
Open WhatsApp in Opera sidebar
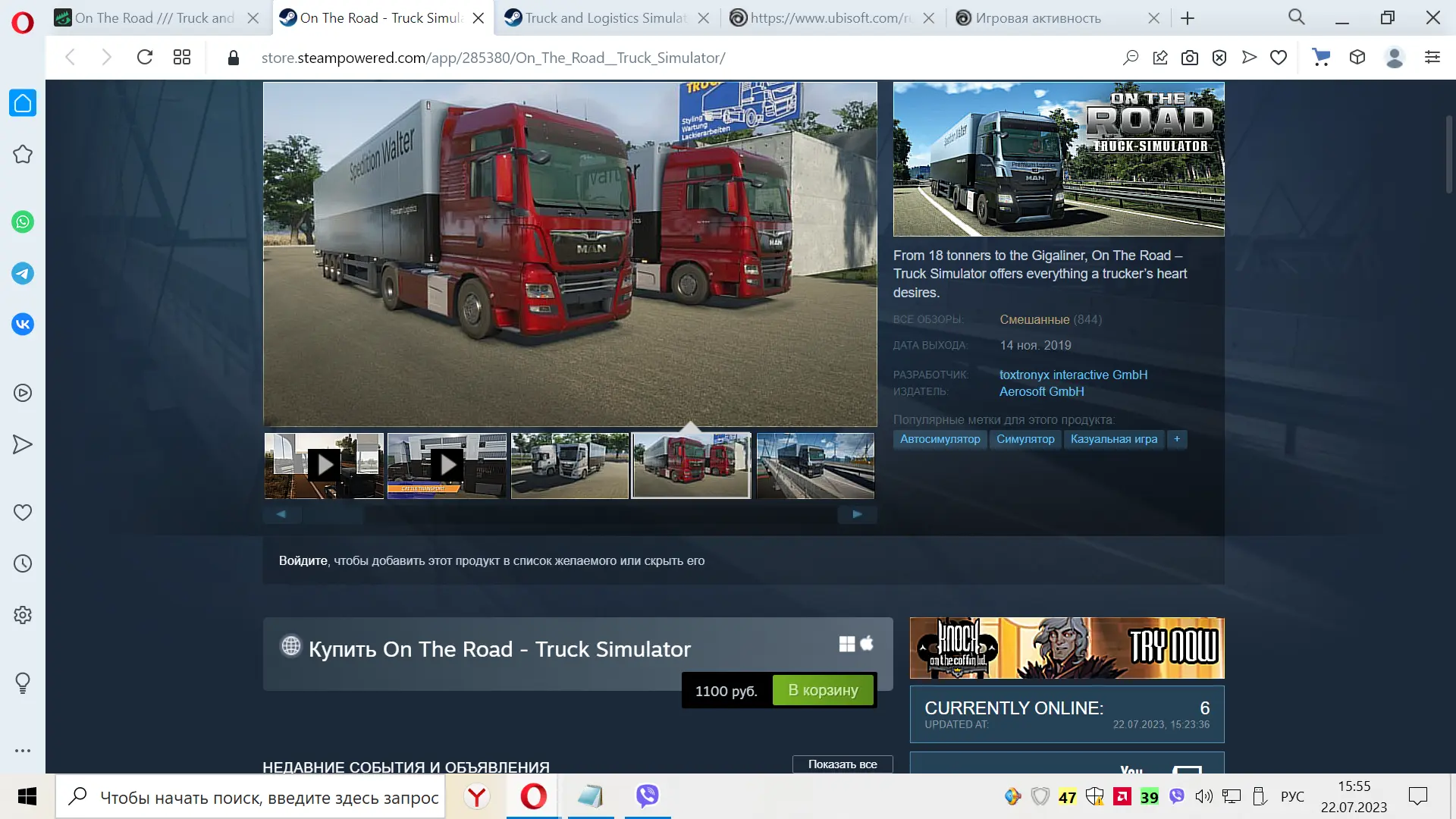(23, 222)
